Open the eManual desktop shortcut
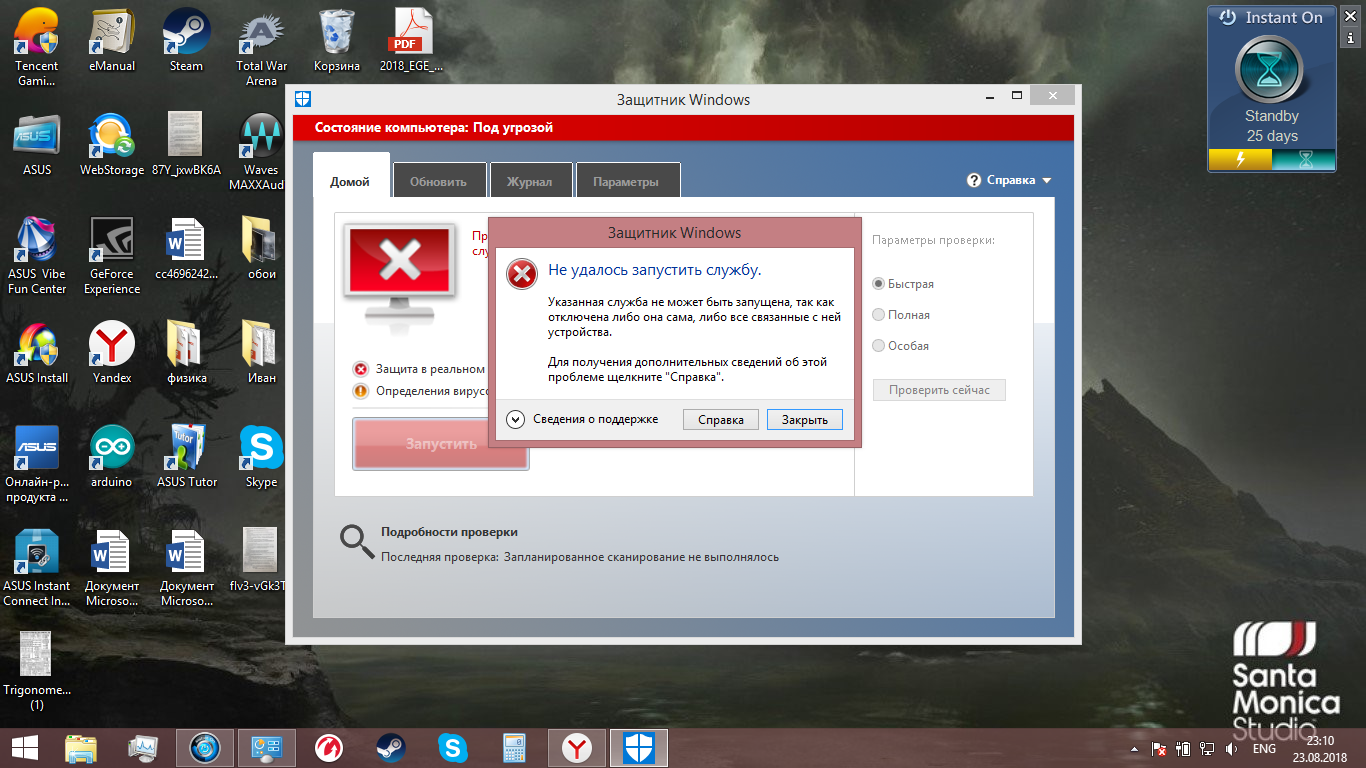This screenshot has width=1366, height=768. point(112,40)
